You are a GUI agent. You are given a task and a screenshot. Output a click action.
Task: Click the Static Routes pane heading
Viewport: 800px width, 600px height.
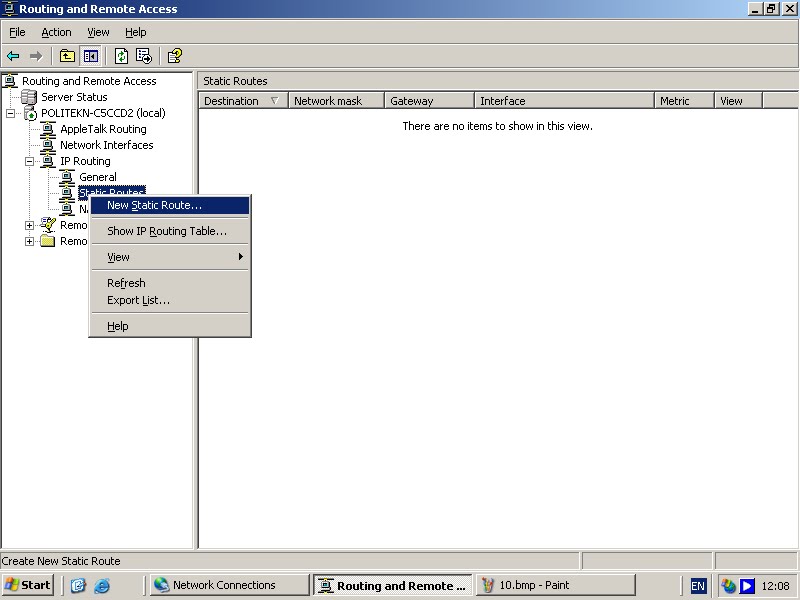(x=235, y=81)
